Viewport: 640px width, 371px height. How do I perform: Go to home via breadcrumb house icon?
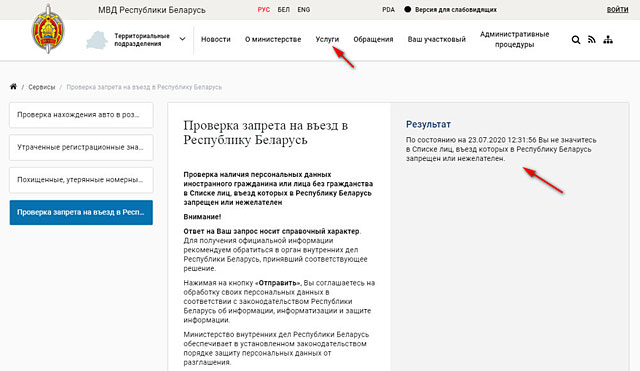(x=13, y=87)
